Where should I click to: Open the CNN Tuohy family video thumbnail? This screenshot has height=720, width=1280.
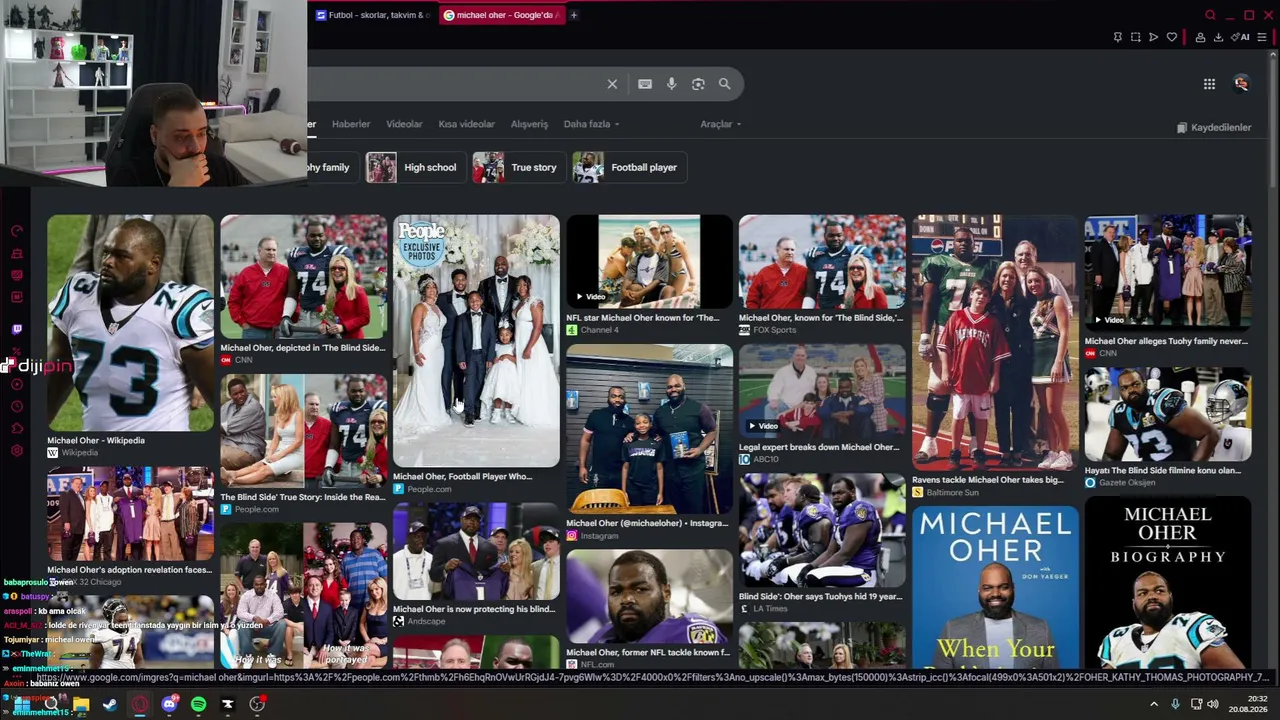click(1168, 273)
